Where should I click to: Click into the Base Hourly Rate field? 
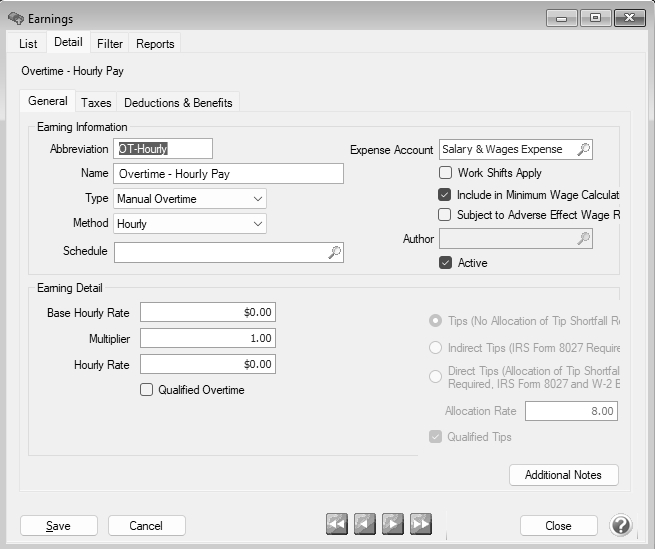[x=207, y=313]
